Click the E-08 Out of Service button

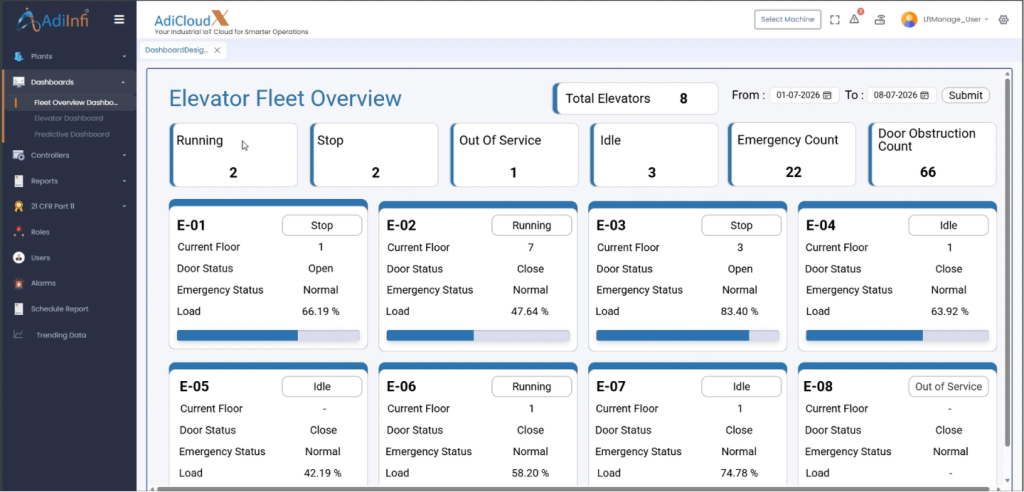click(948, 386)
